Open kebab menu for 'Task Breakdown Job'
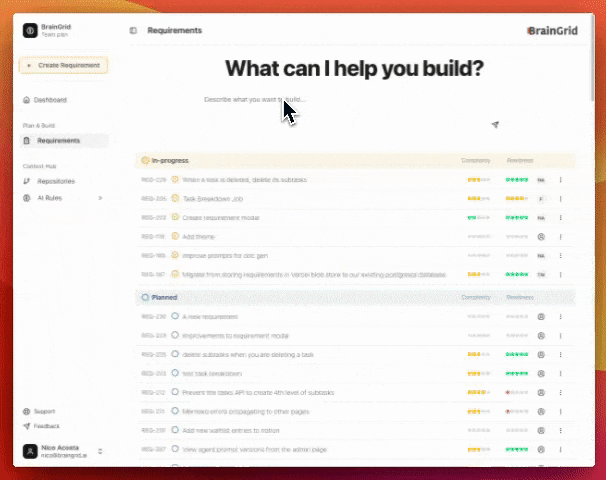The image size is (606, 480). tap(560, 199)
